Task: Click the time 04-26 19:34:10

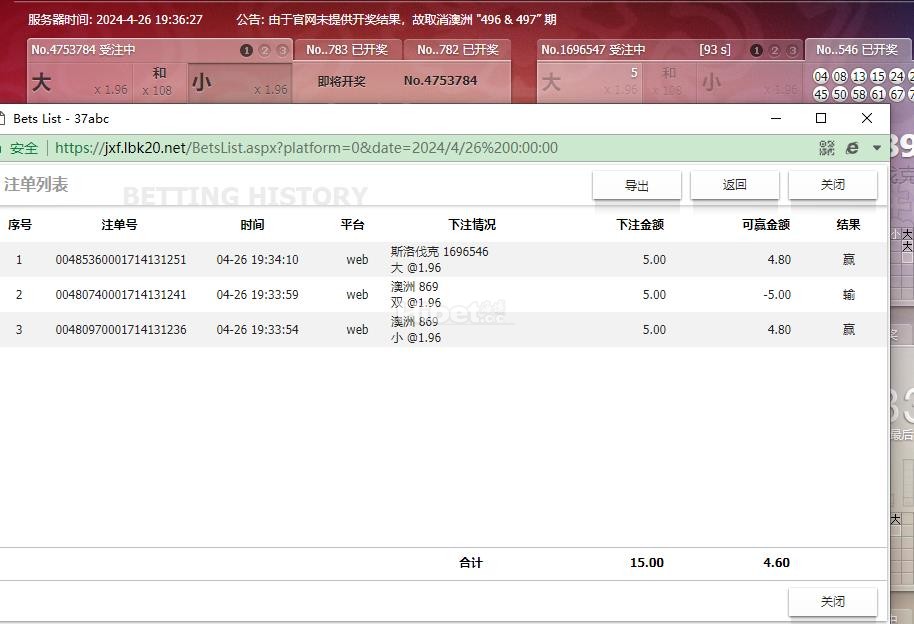Action: pyautogui.click(x=257, y=260)
